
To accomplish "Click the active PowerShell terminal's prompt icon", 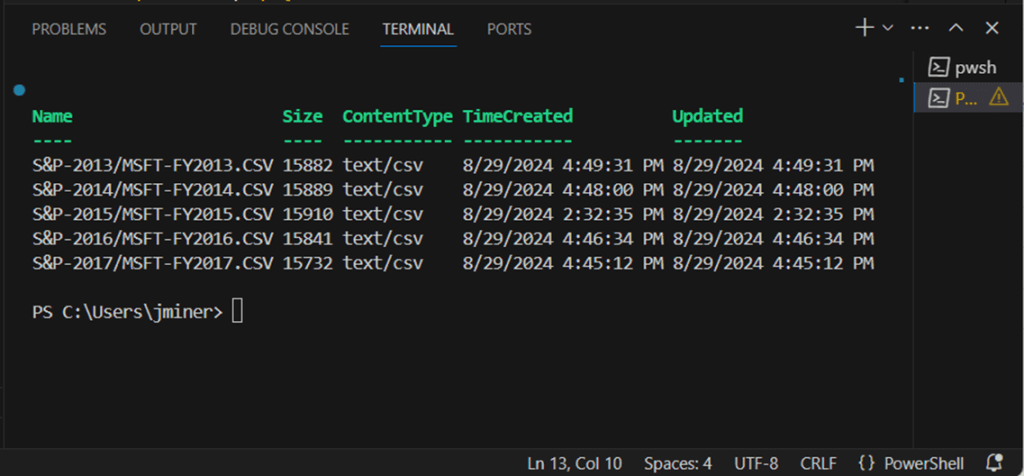I will [x=938, y=97].
